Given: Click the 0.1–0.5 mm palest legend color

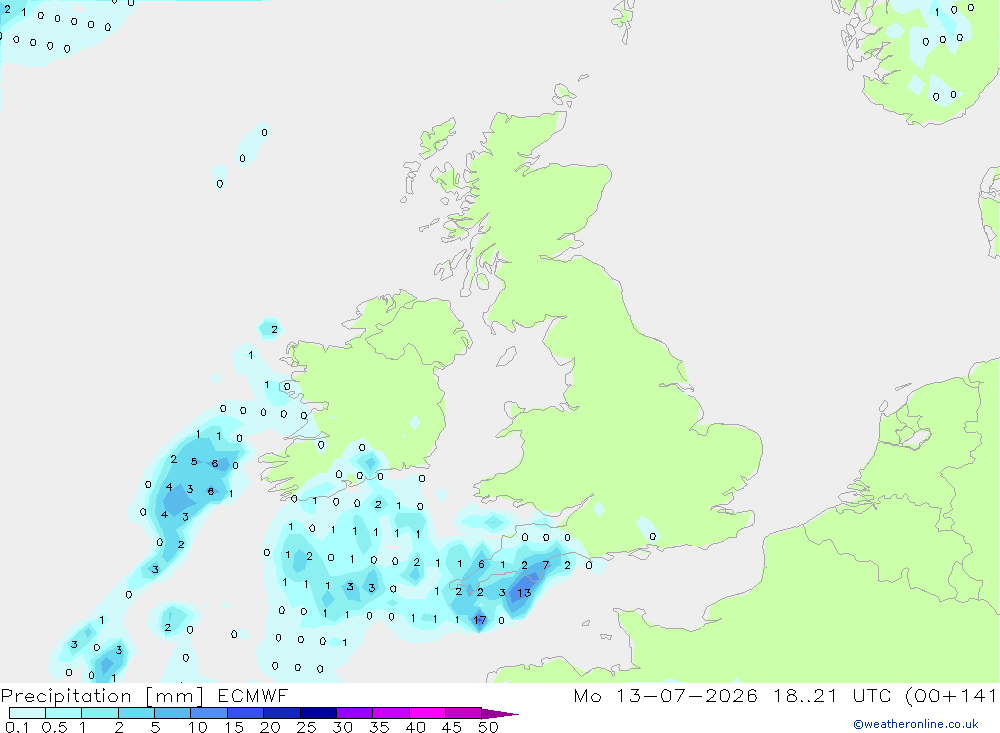Looking at the screenshot, I should tap(27, 713).
